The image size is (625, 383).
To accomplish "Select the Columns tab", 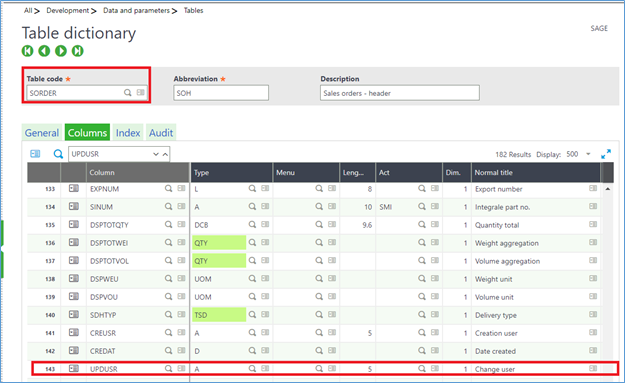I will click(x=87, y=133).
